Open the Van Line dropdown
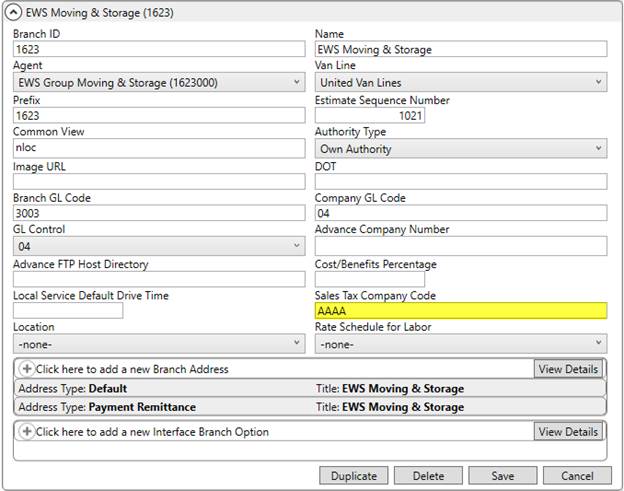624x491 pixels. 460,83
